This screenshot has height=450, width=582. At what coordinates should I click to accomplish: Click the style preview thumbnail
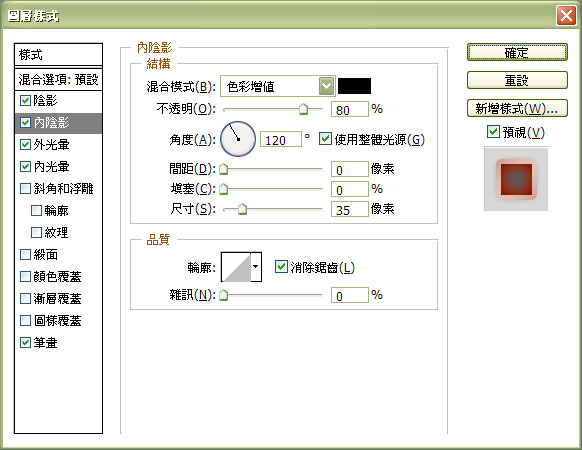click(516, 179)
